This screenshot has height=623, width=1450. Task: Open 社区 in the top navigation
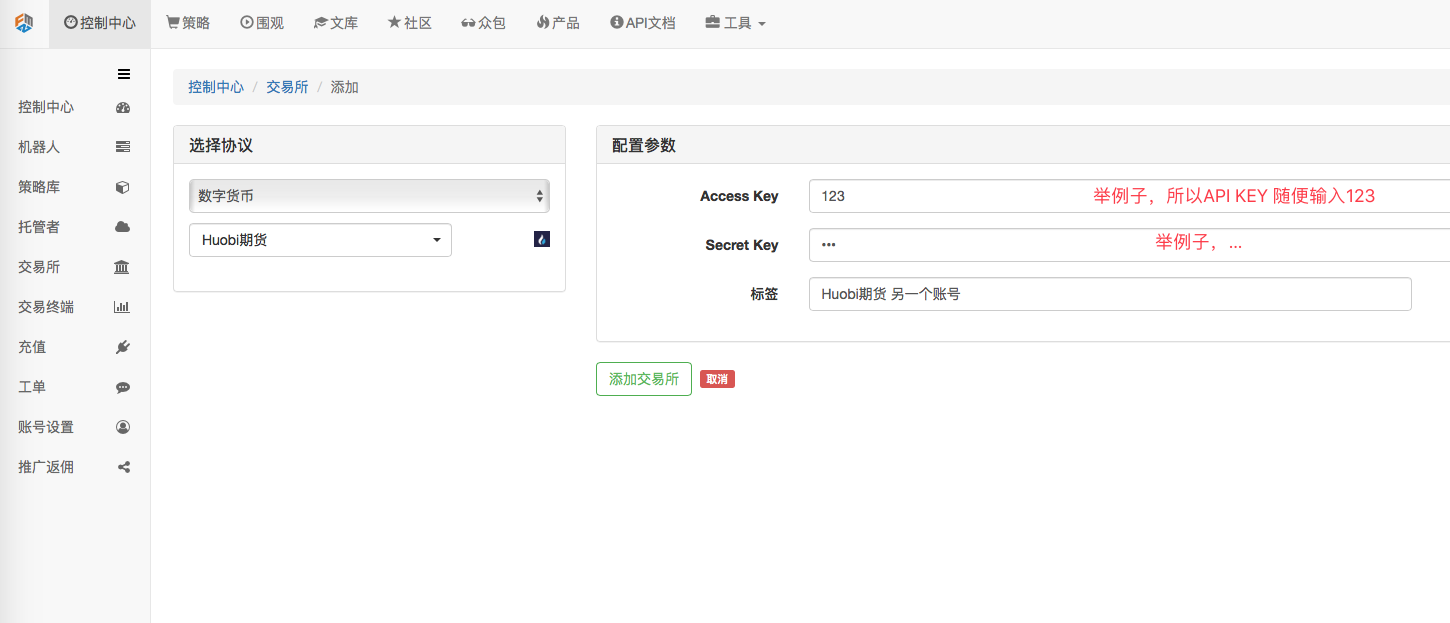click(410, 23)
